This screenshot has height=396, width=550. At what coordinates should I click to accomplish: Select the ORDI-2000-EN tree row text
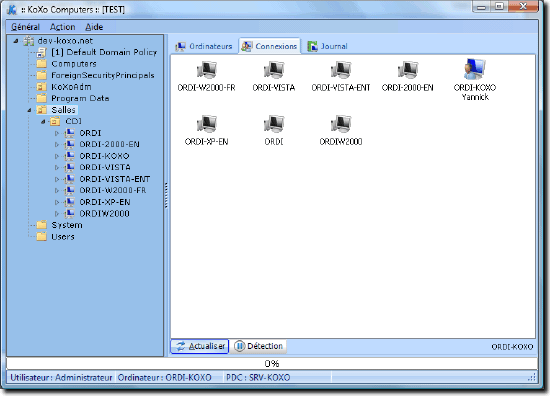(109, 144)
